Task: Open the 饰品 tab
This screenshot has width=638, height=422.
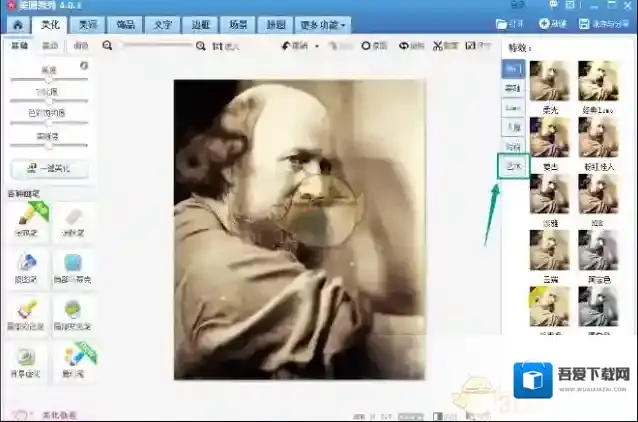Action: coord(125,25)
